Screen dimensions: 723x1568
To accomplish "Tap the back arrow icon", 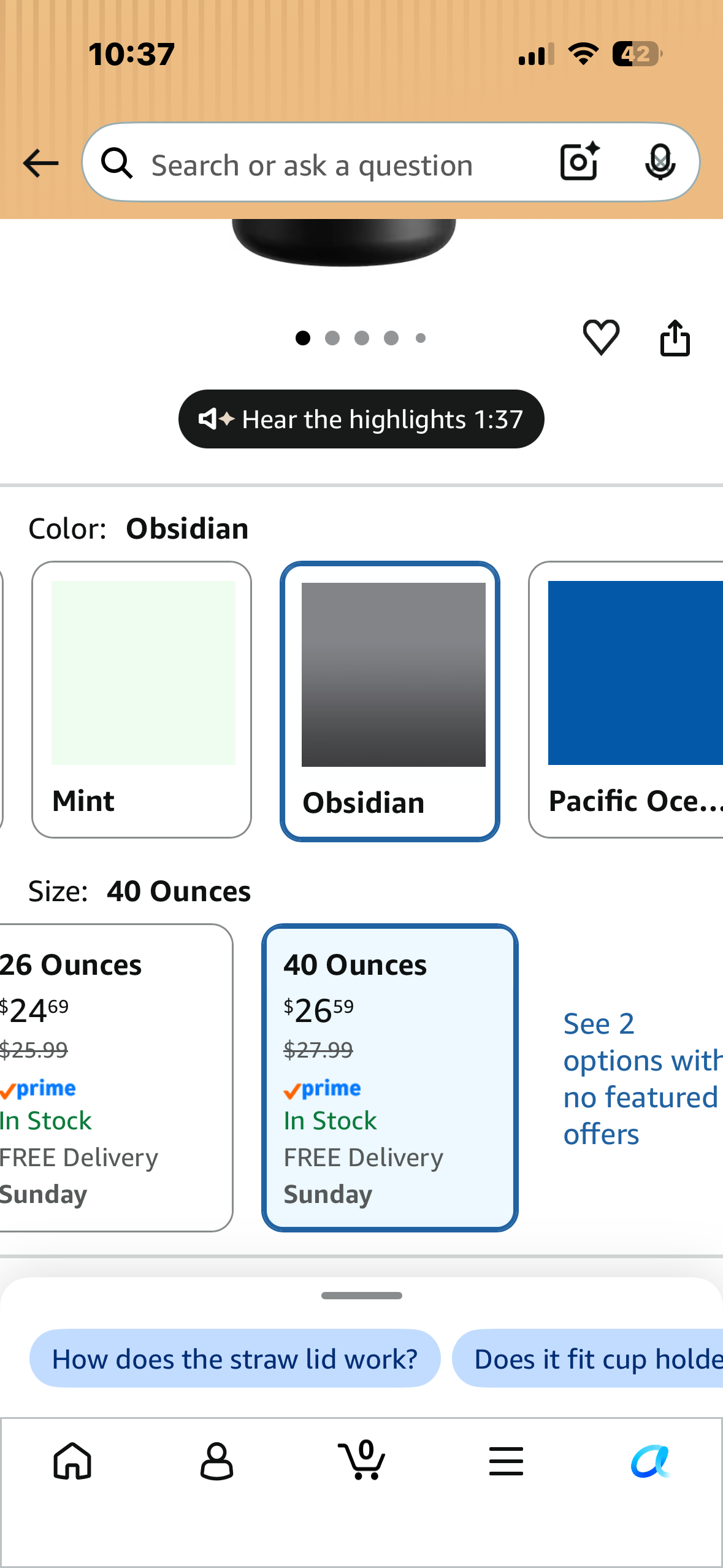I will [x=40, y=163].
